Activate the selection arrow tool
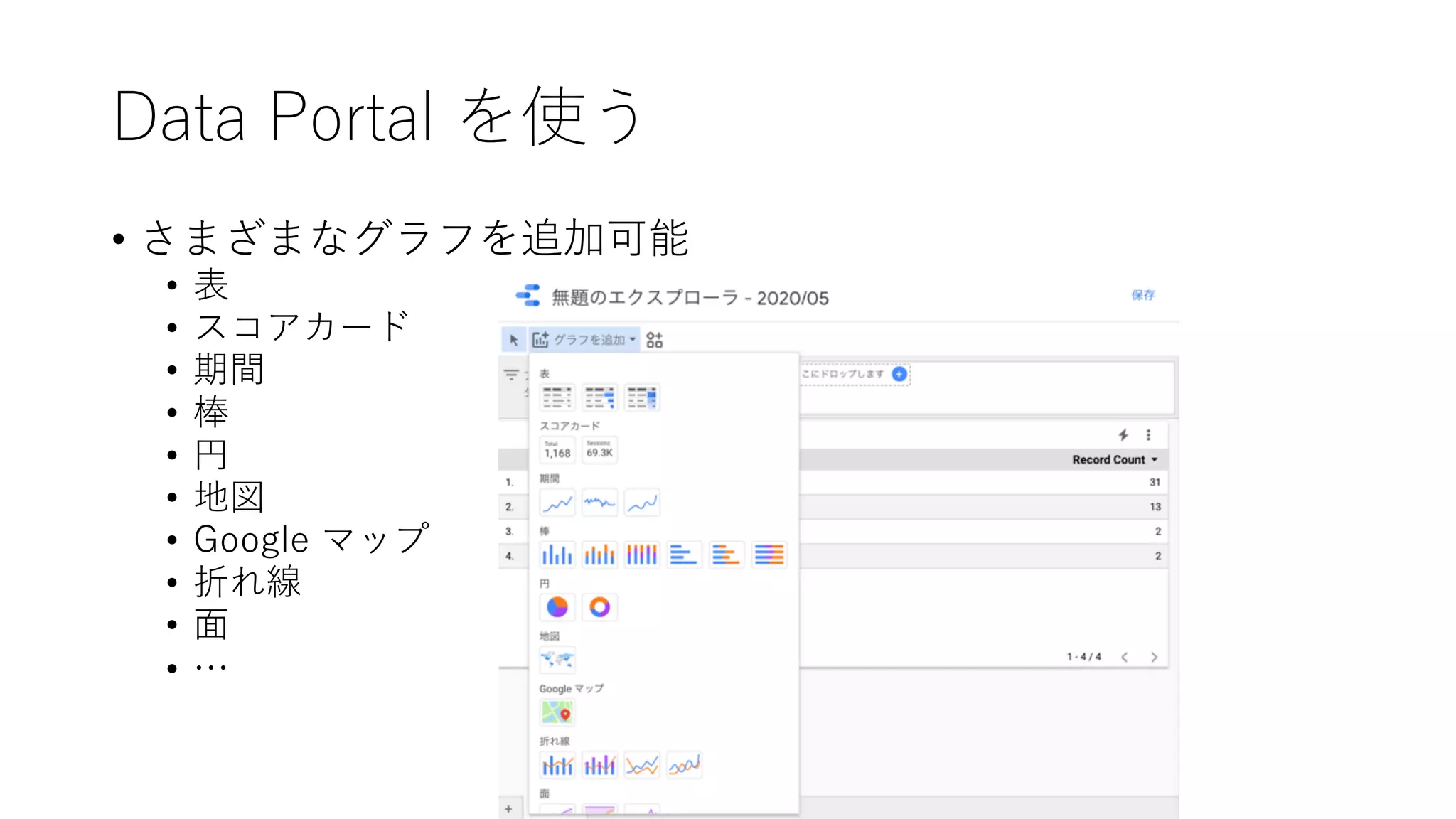The image size is (1456, 819). (514, 340)
